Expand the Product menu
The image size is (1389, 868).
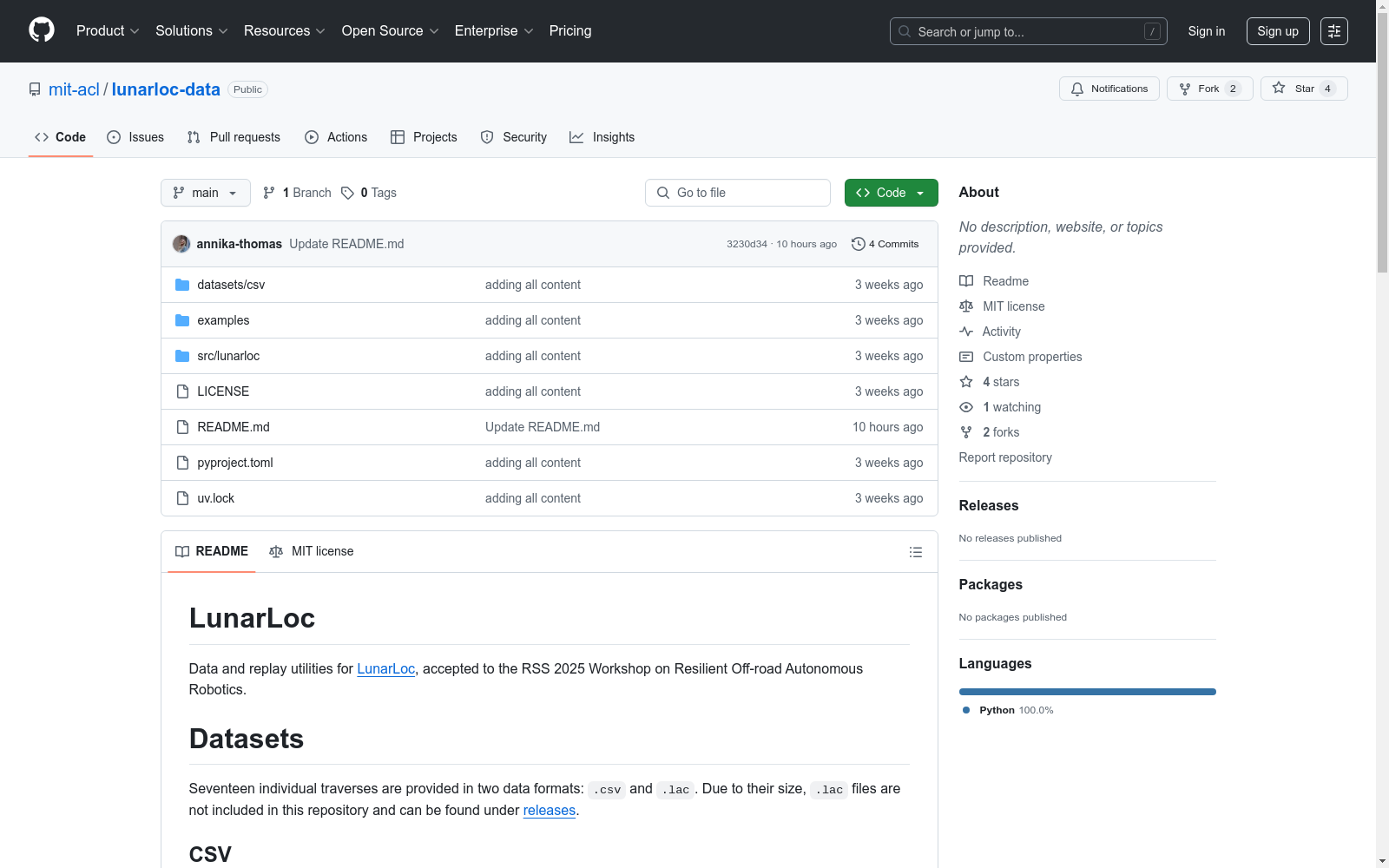[x=108, y=31]
